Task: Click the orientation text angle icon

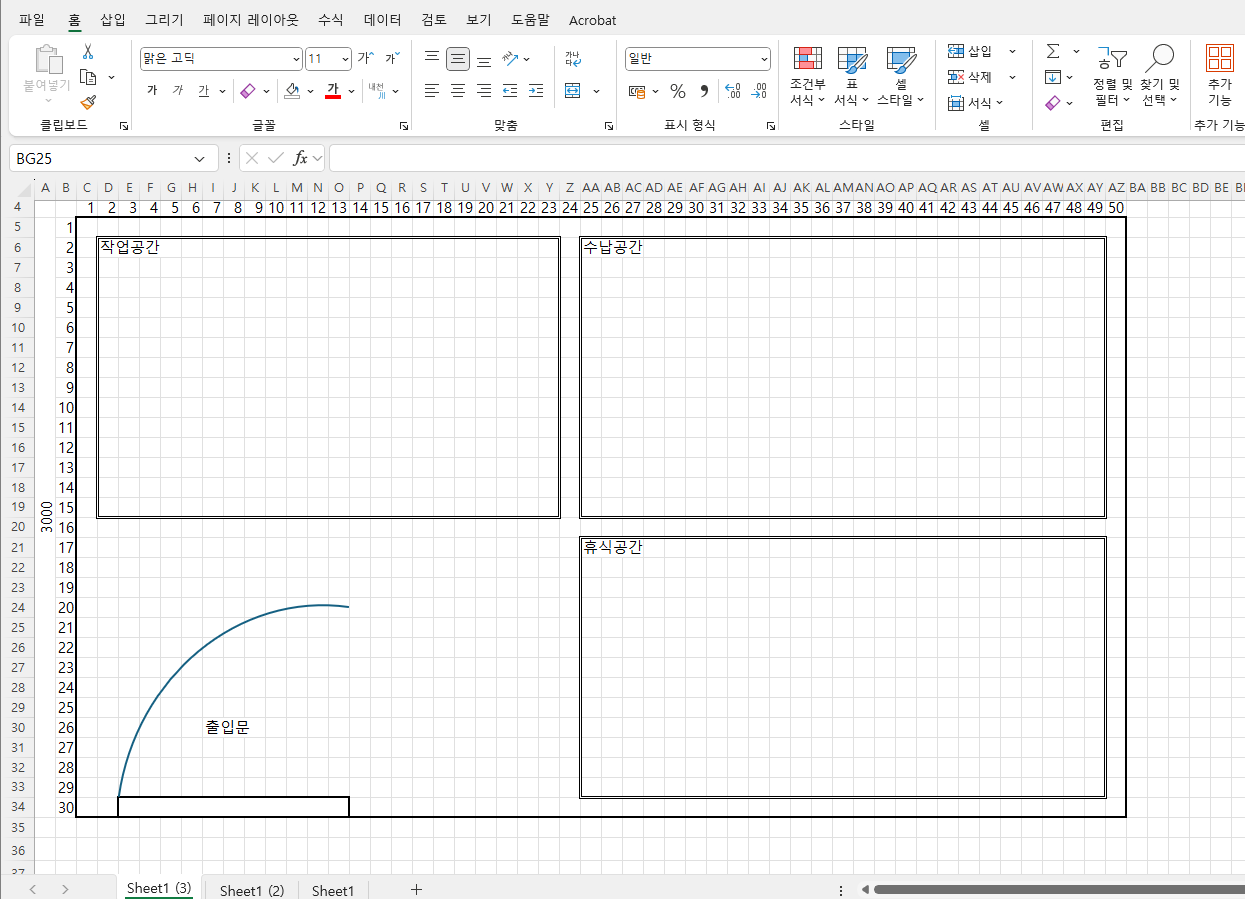Action: click(510, 59)
